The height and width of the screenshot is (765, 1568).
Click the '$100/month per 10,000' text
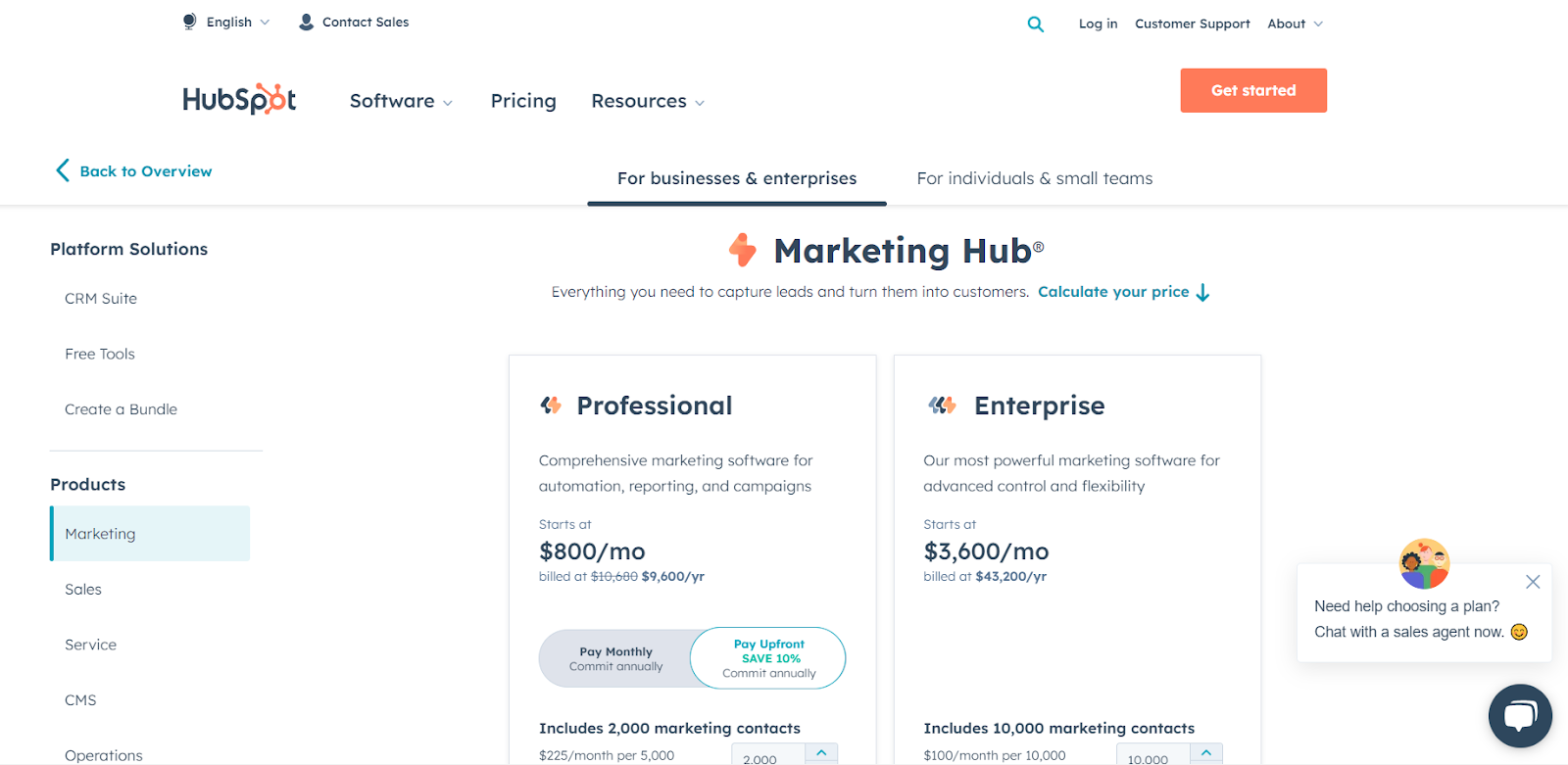click(x=995, y=755)
